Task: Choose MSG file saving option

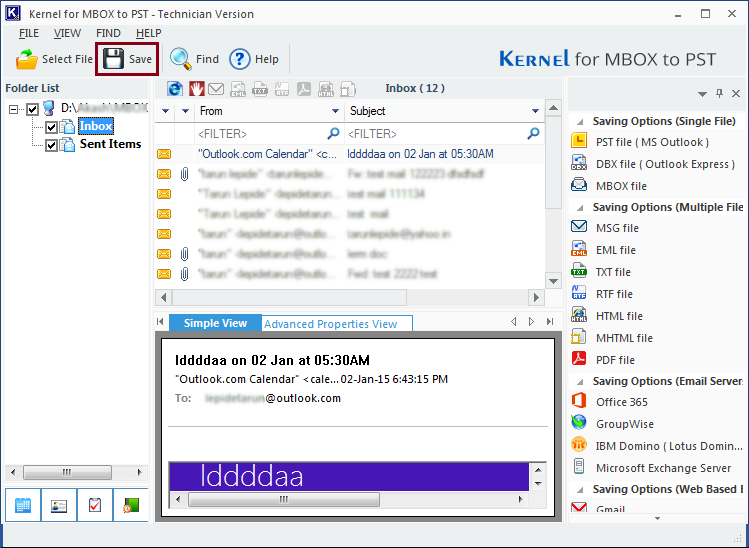Action: [x=617, y=228]
